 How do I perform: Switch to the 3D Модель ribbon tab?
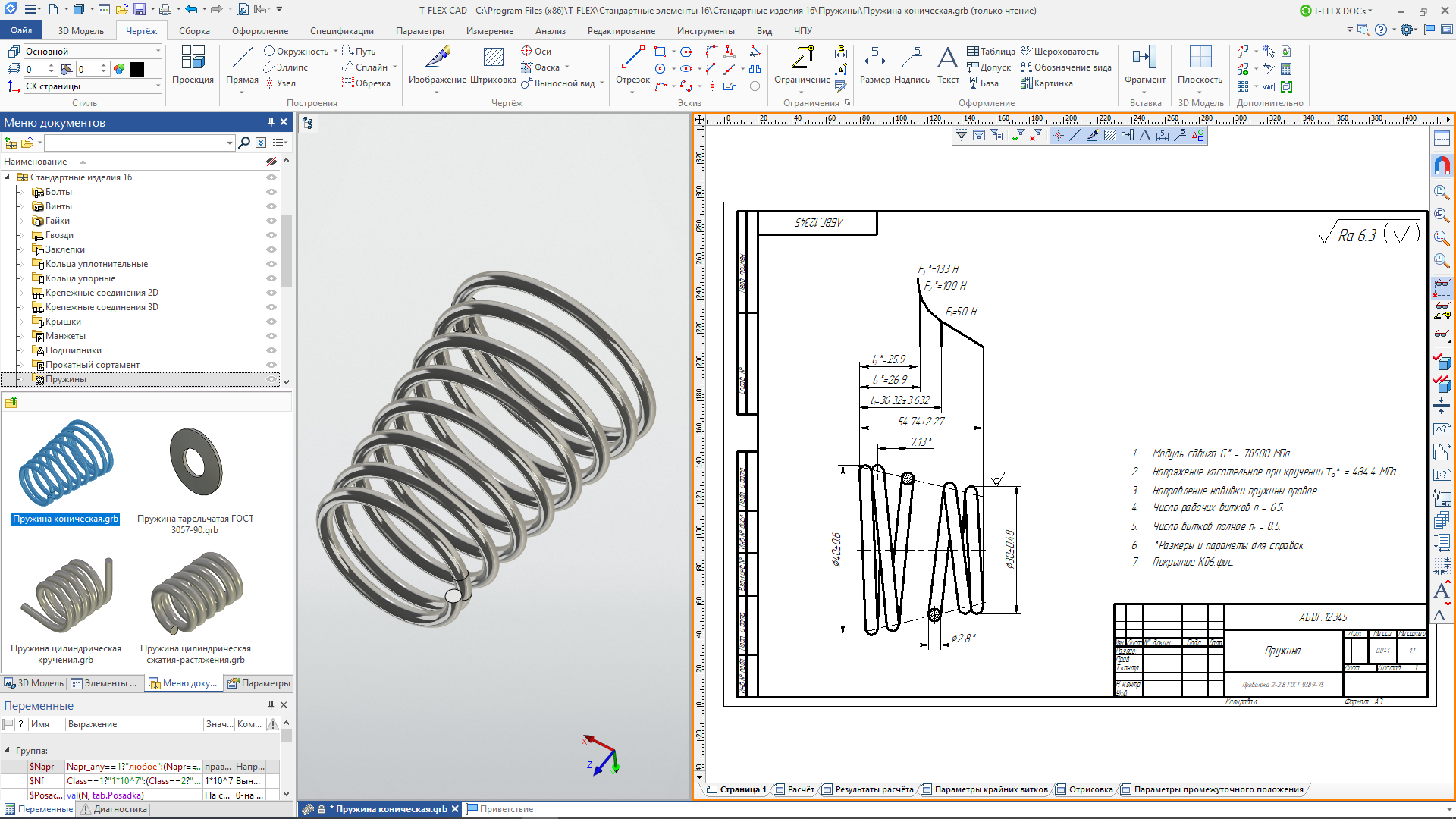(80, 31)
